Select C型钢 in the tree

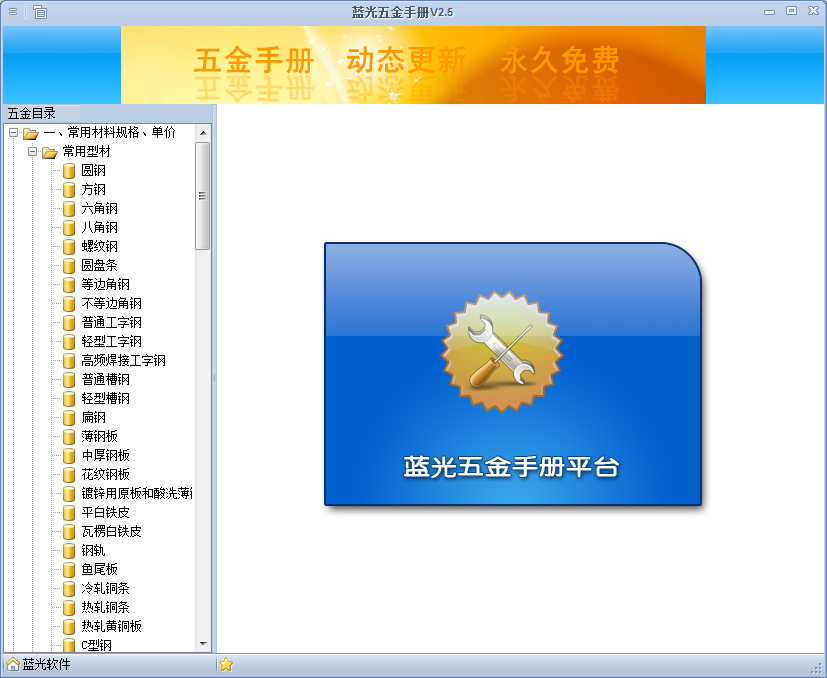pyautogui.click(x=97, y=645)
